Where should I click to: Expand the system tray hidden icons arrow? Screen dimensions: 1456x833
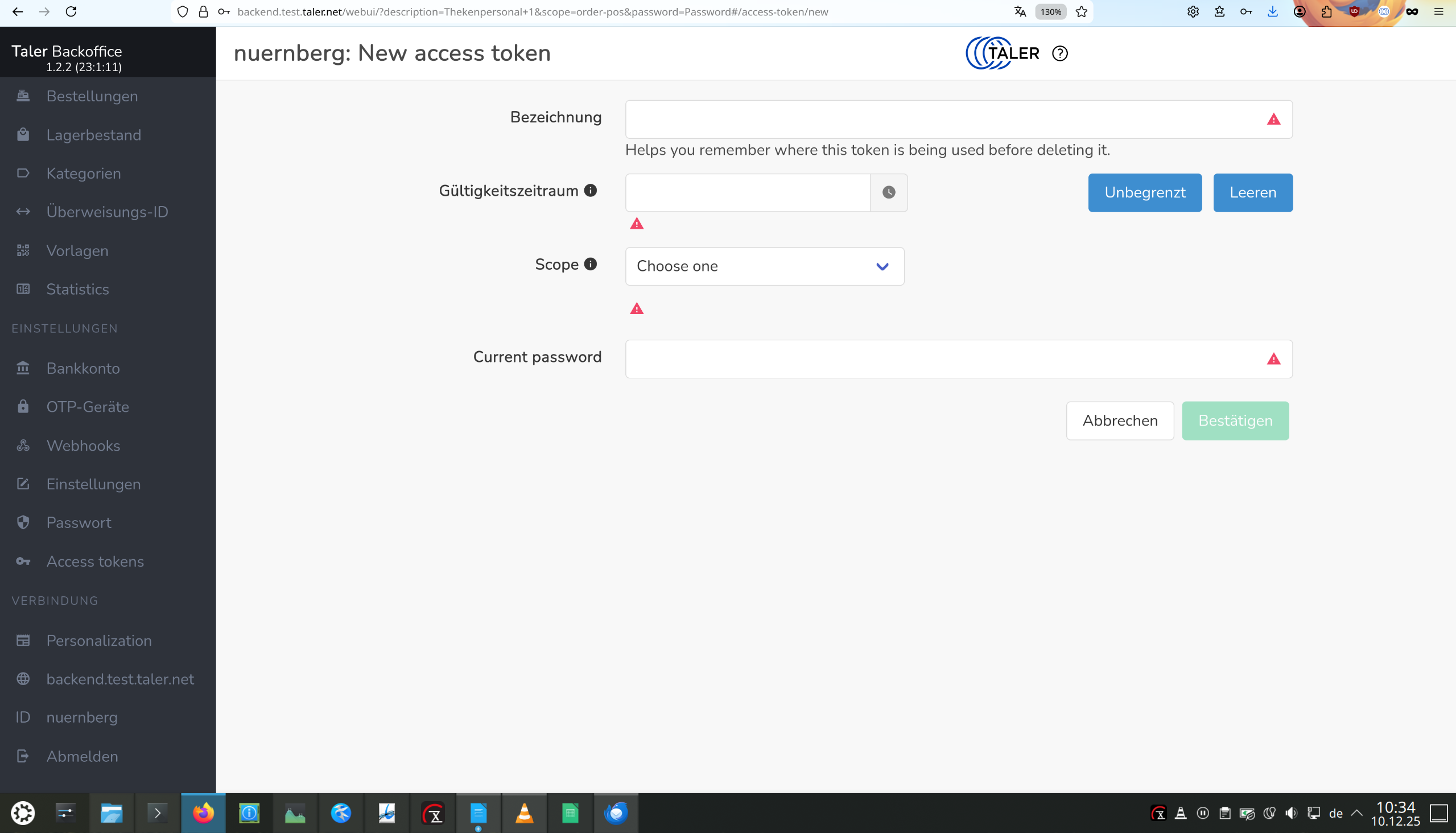pyautogui.click(x=1357, y=813)
